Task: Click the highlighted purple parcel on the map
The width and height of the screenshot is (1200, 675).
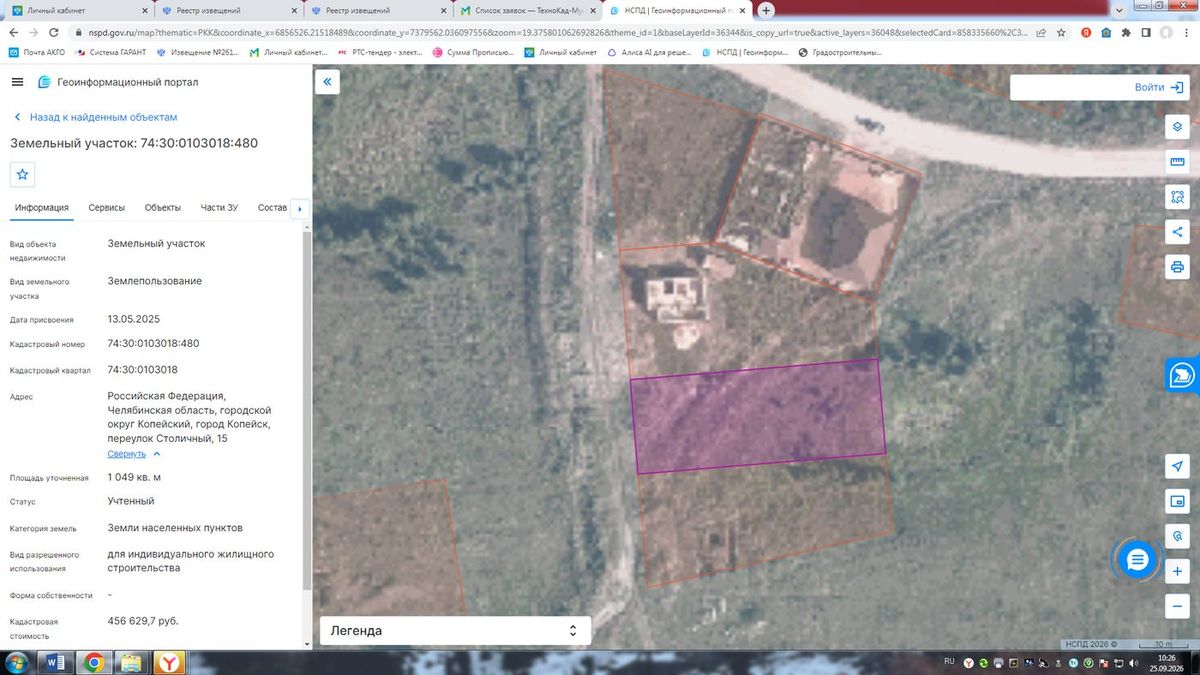Action: click(758, 409)
